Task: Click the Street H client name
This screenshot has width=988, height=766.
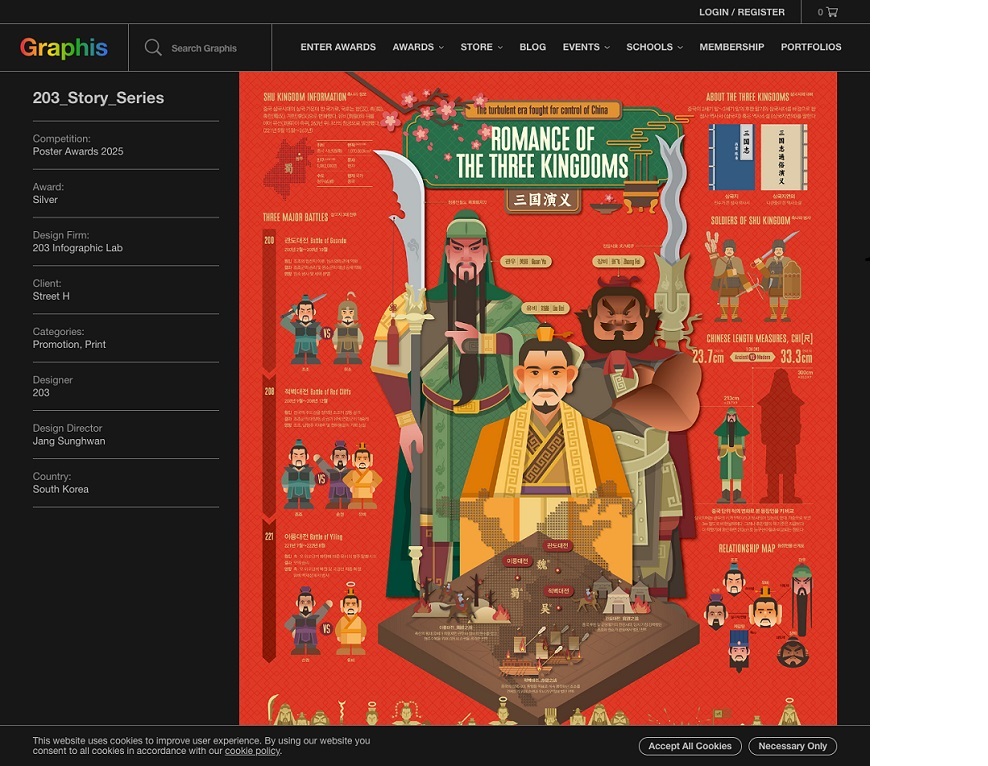Action: (51, 296)
